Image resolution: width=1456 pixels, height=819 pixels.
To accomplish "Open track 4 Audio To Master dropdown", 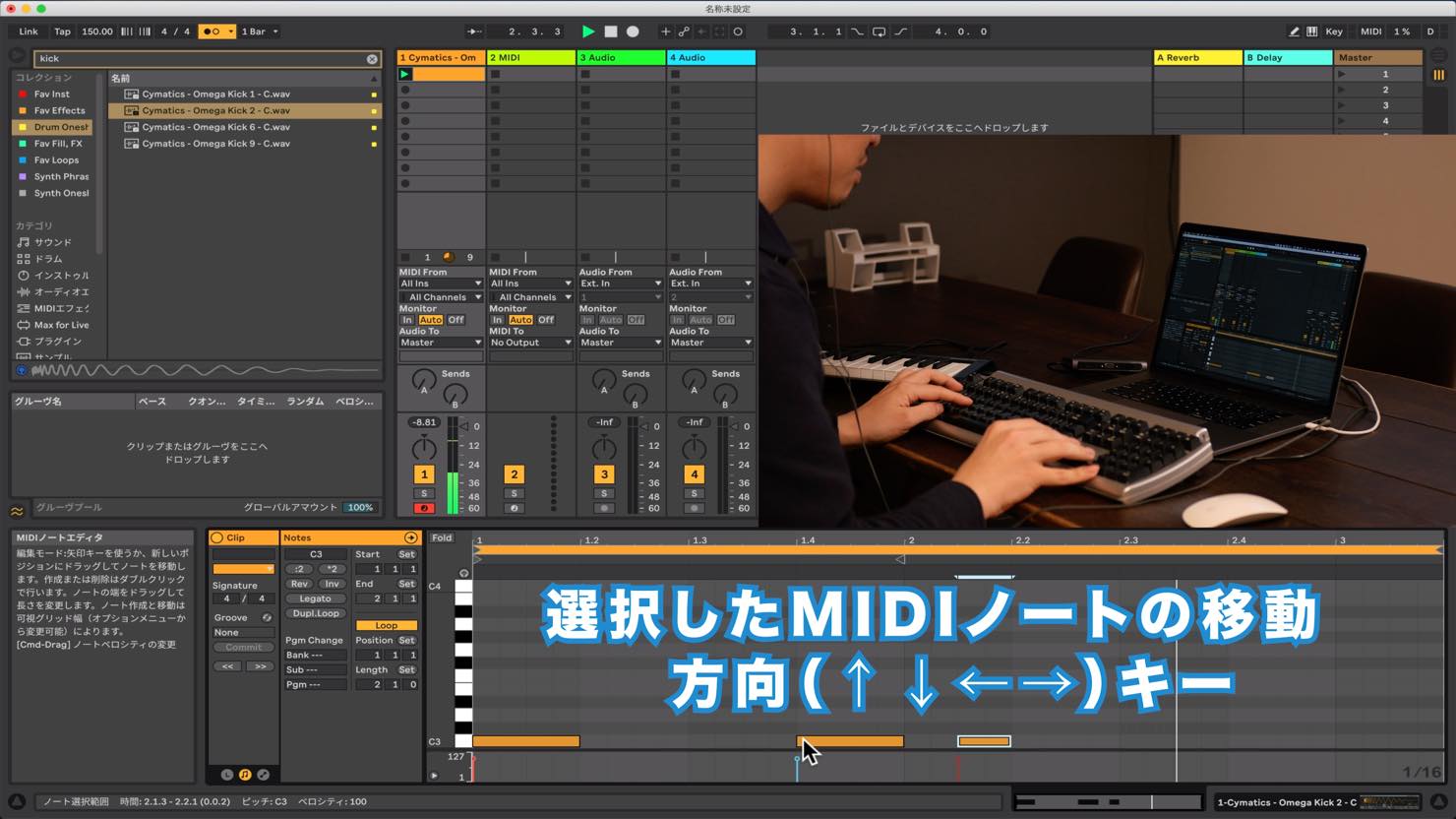I will pos(710,343).
